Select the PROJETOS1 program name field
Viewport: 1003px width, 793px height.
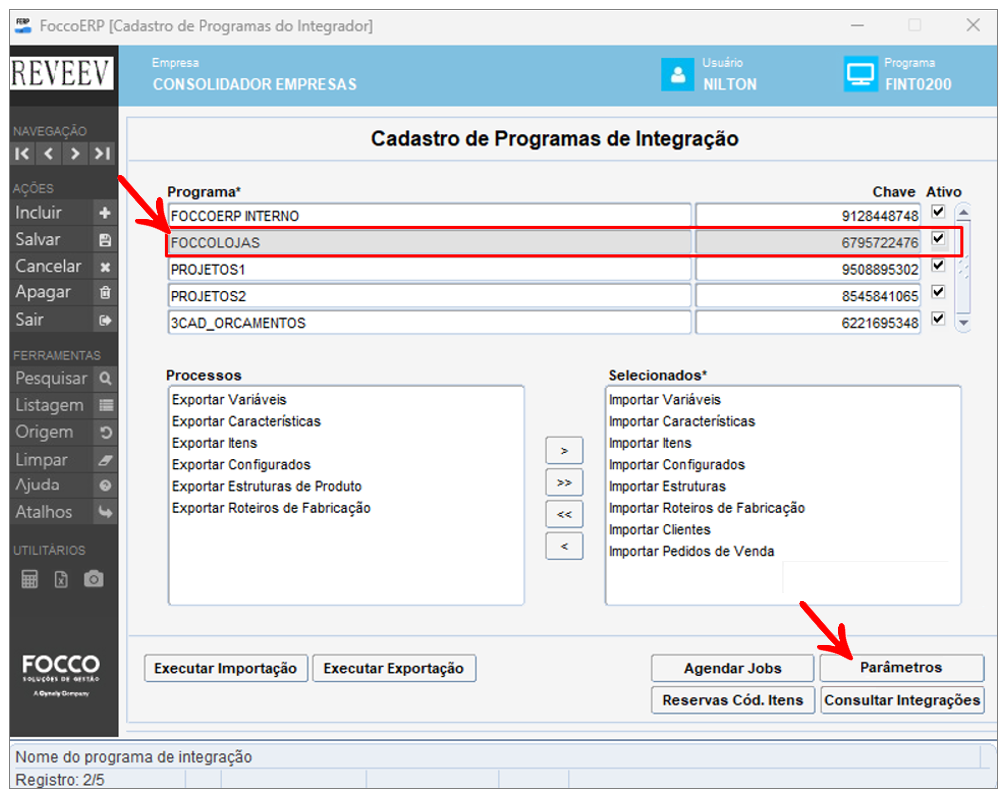(x=430, y=270)
